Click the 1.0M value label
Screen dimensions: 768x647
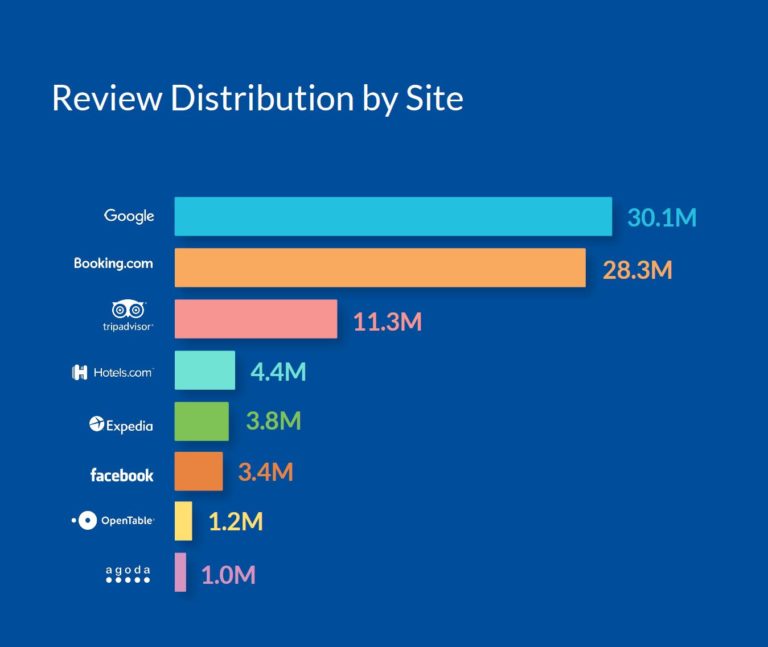point(228,575)
